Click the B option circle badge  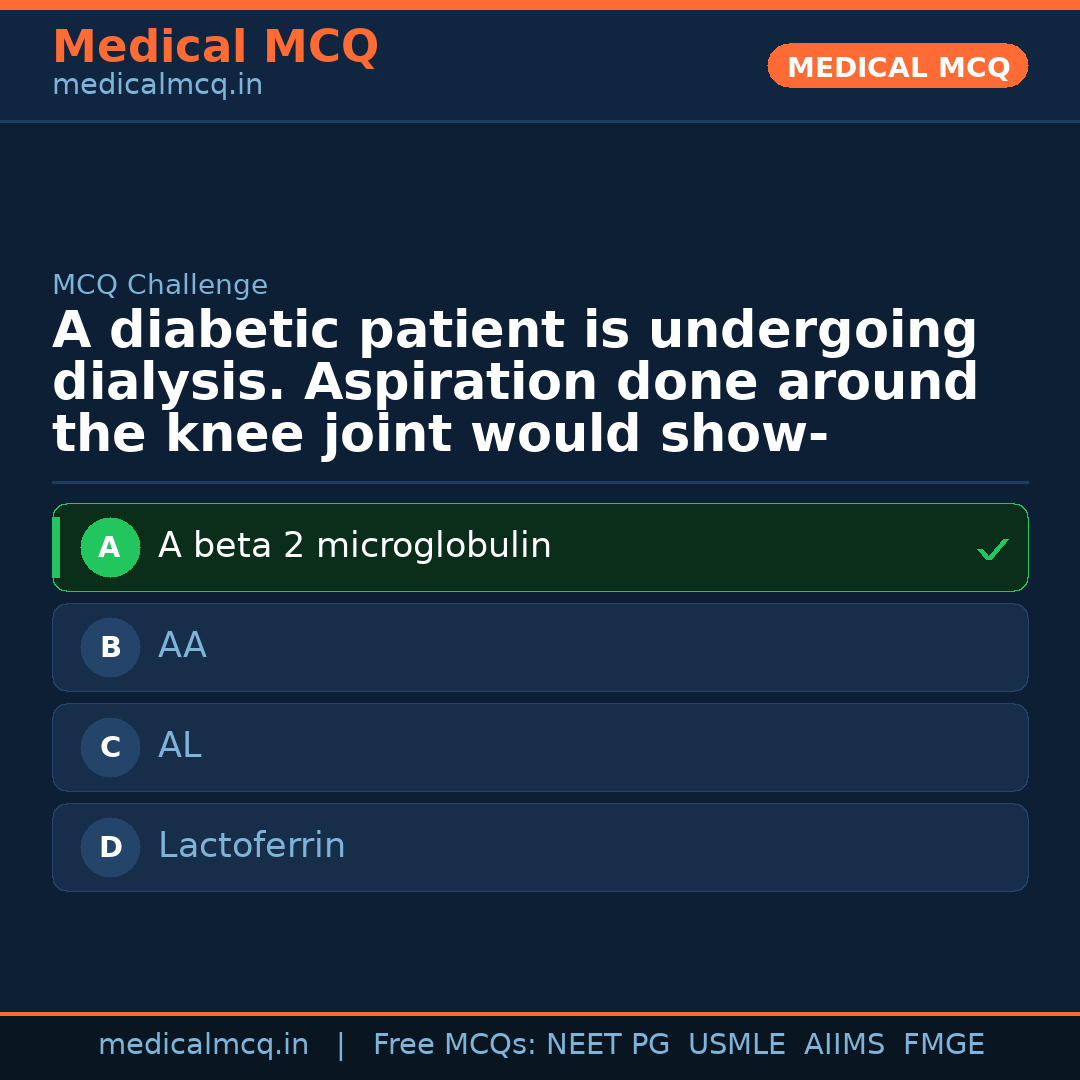tap(110, 647)
